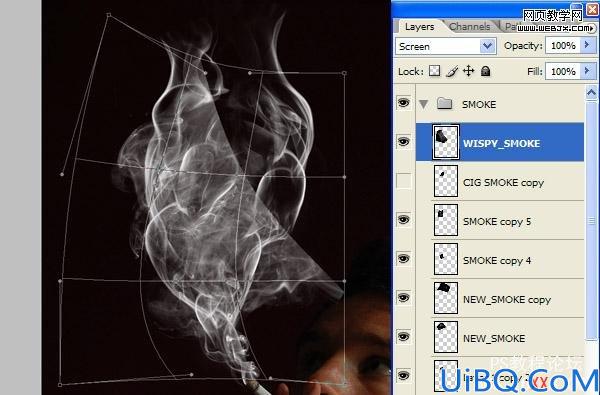Toggle eye of bottom partially visible layer

pos(404,375)
